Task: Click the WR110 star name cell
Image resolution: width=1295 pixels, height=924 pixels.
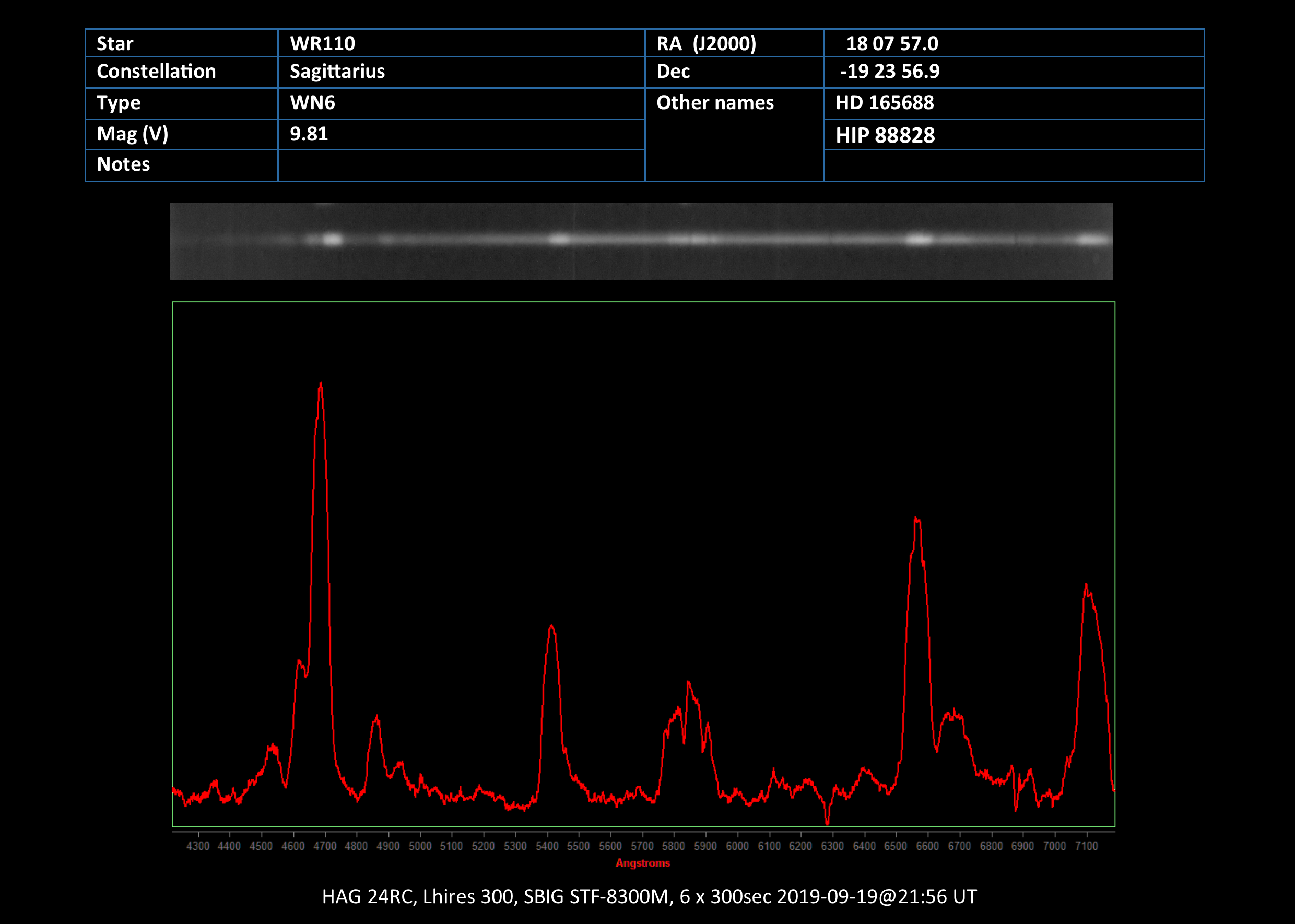Action: point(322,43)
